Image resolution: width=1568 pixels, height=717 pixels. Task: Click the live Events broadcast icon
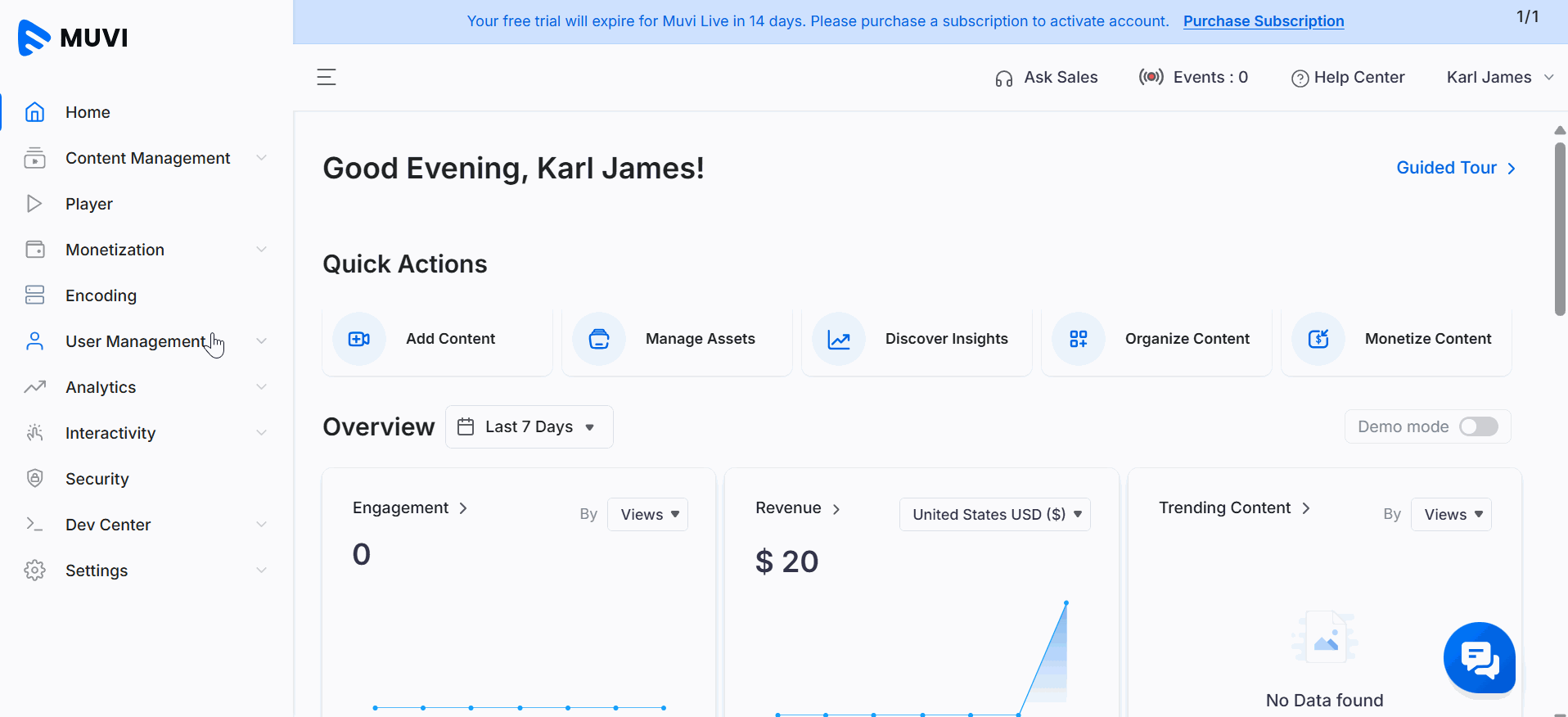[1151, 77]
